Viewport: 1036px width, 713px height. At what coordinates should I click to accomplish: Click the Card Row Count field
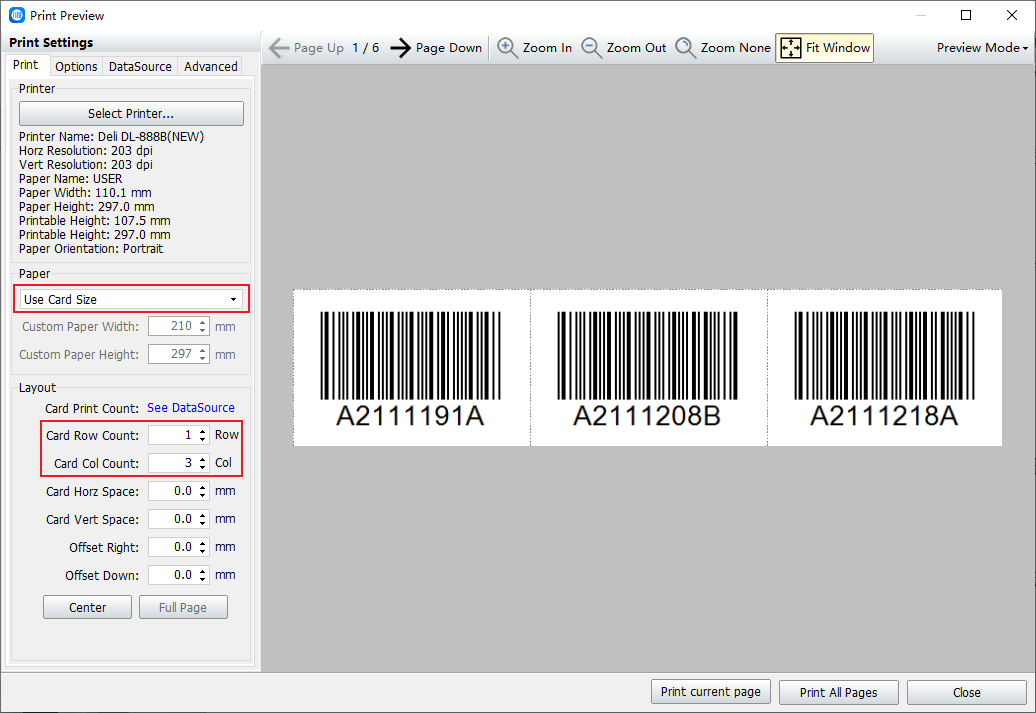point(172,435)
